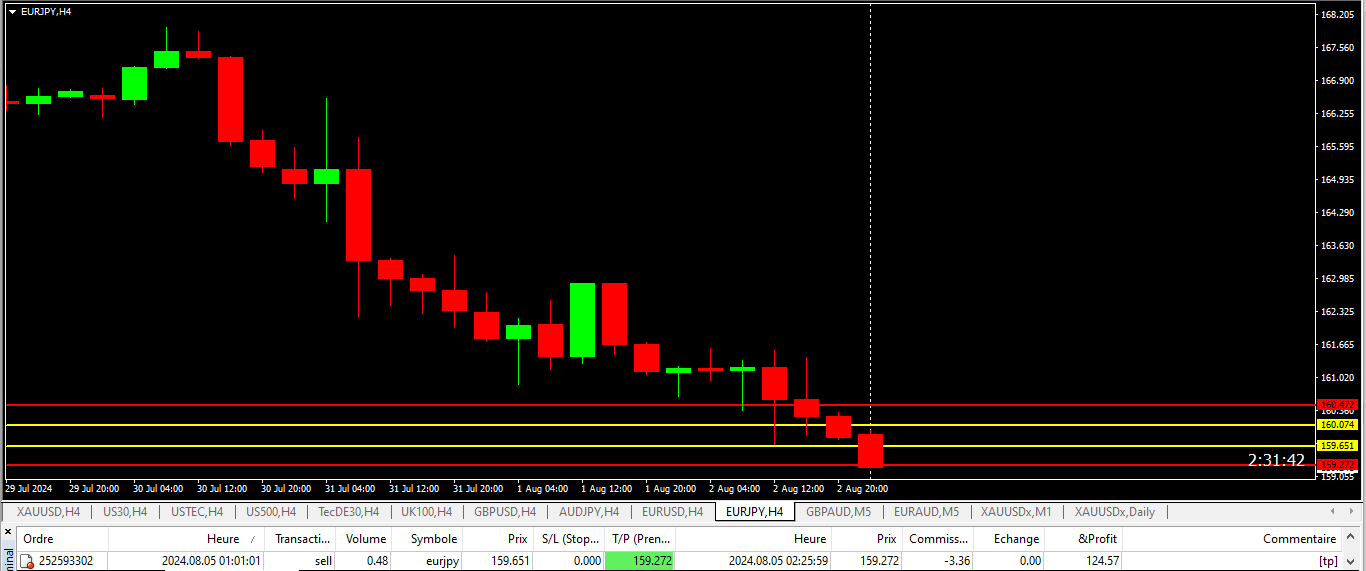This screenshot has width=1366, height=571.
Task: Select the red price label 160.472 on axis
Action: point(1336,405)
